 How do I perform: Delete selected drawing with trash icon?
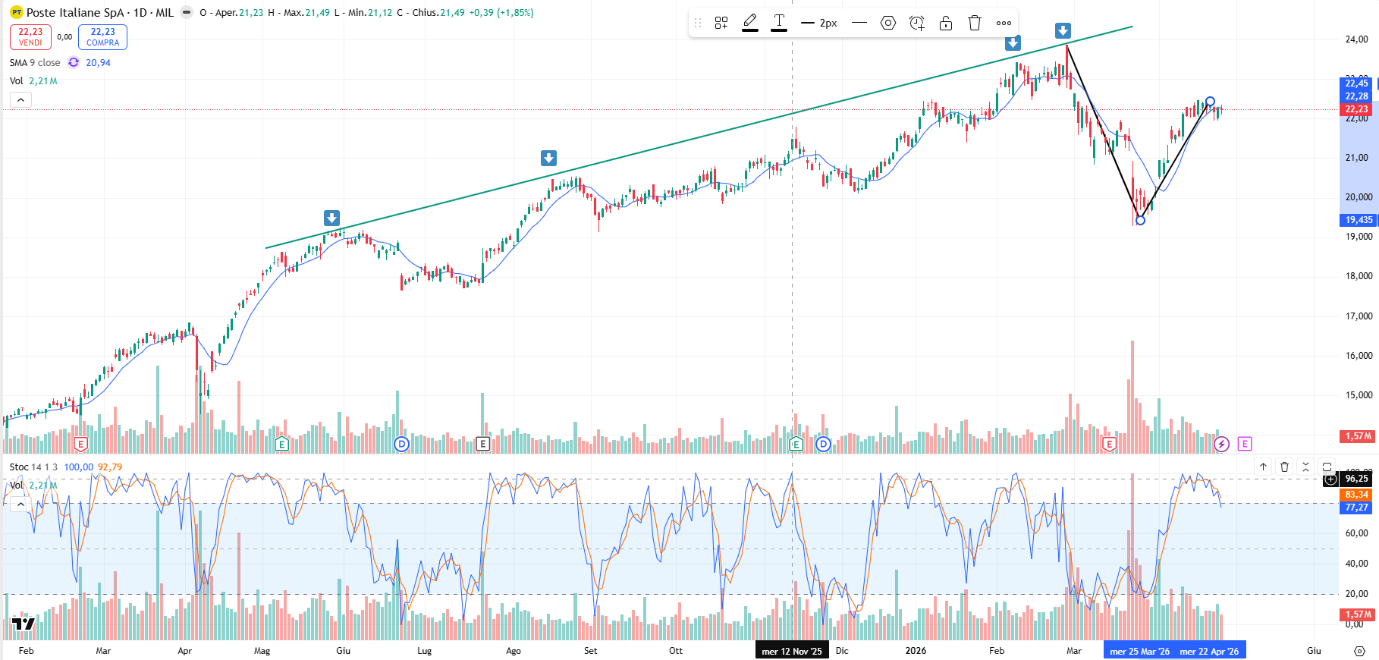pyautogui.click(x=975, y=23)
